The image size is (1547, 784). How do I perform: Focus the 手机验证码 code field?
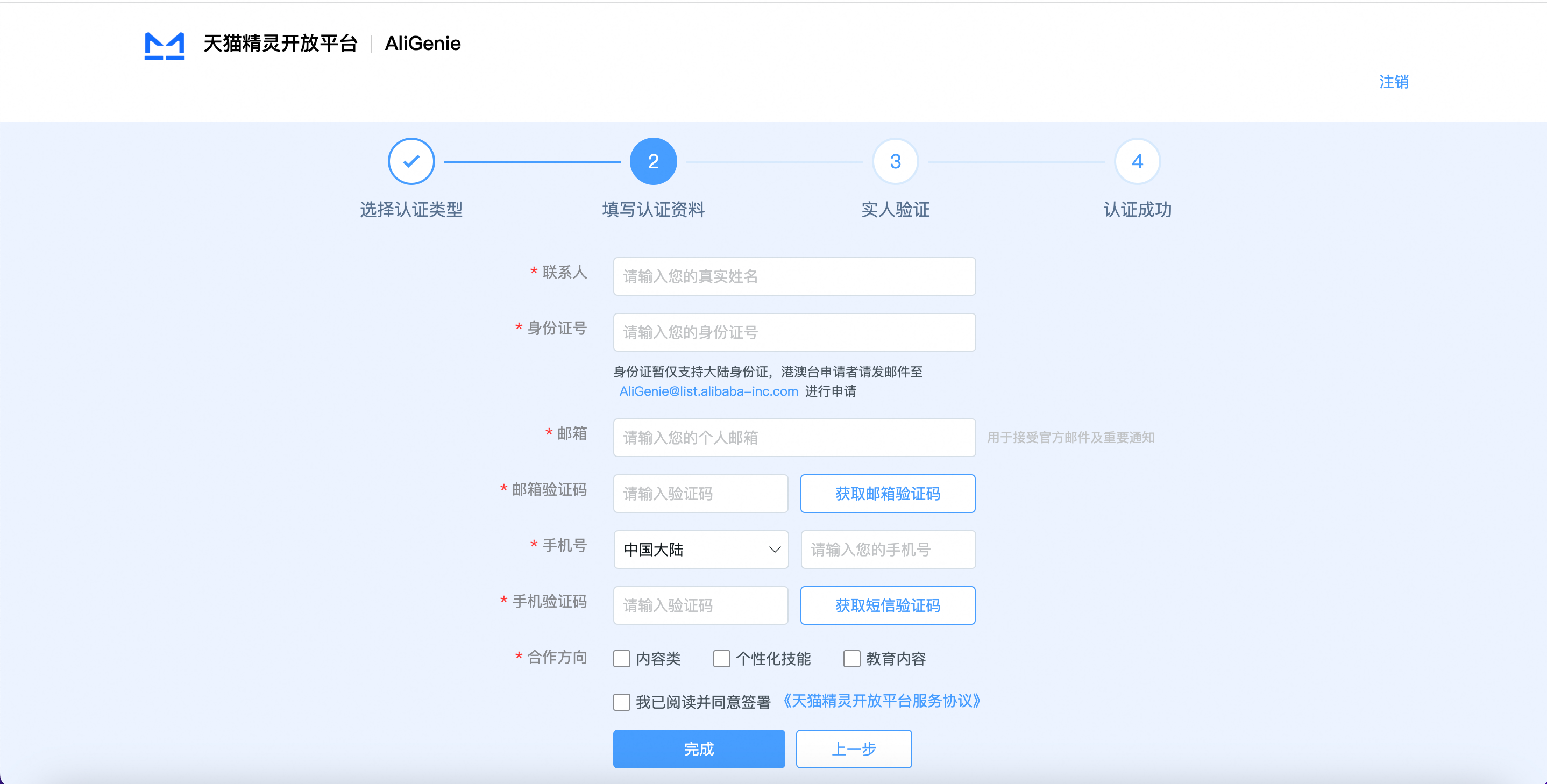click(701, 605)
